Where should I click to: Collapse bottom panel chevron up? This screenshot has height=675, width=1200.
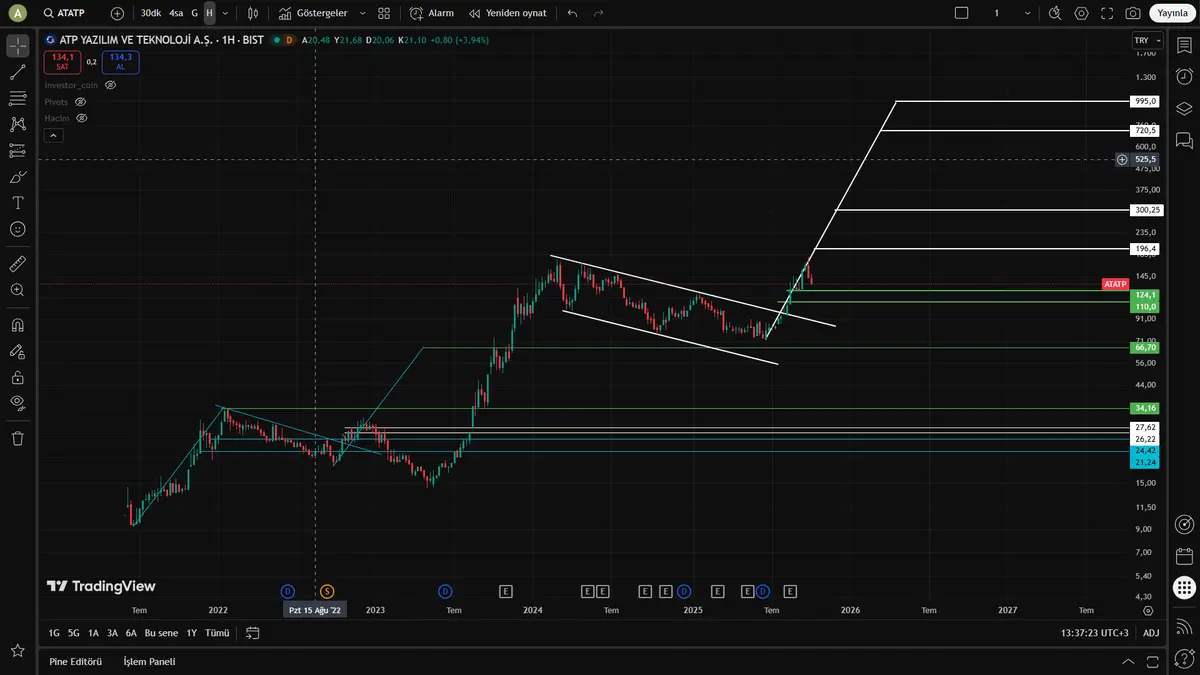[1129, 661]
